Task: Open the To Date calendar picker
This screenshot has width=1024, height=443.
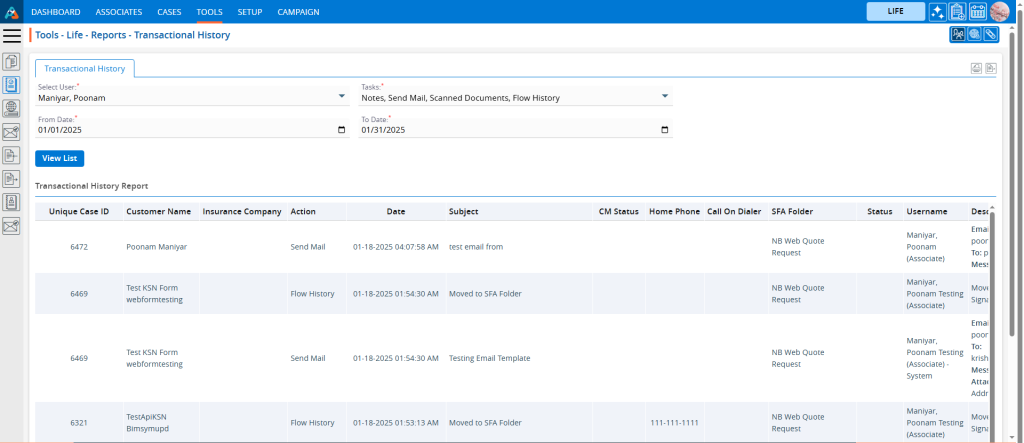Action: coord(665,130)
